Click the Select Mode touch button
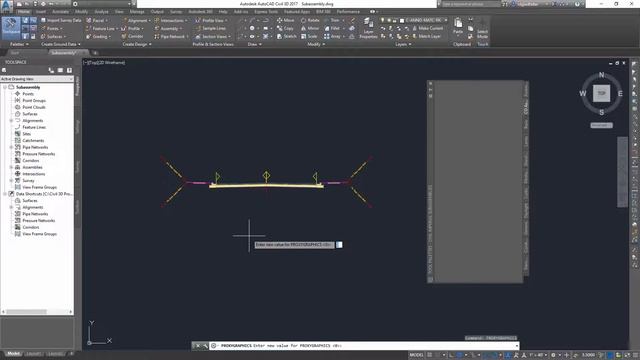The width and height of the screenshot is (640, 360). (482, 28)
